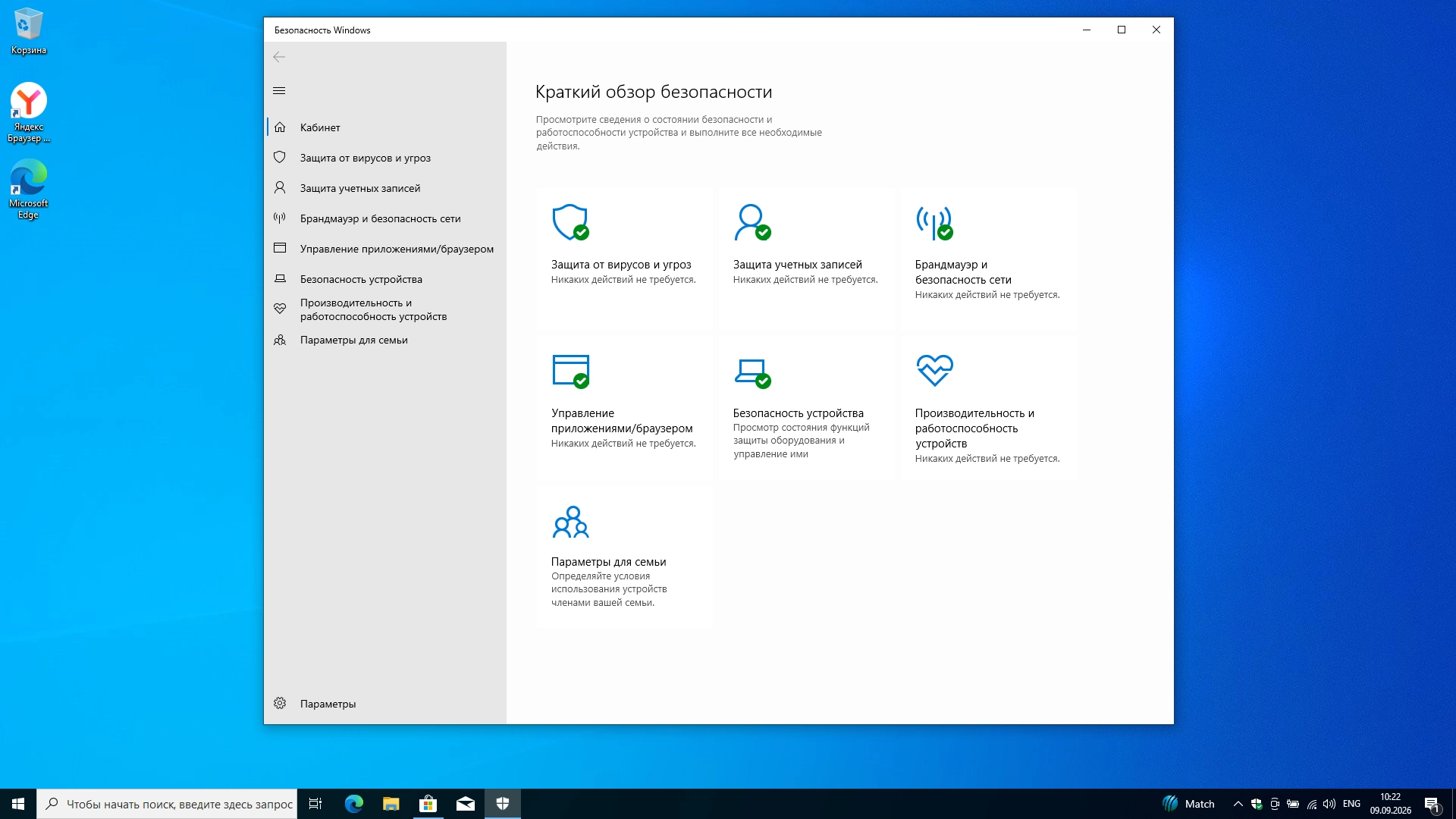Viewport: 1456px width, 819px height.
Task: Open the ENG language indicator in tray
Action: tap(1351, 804)
